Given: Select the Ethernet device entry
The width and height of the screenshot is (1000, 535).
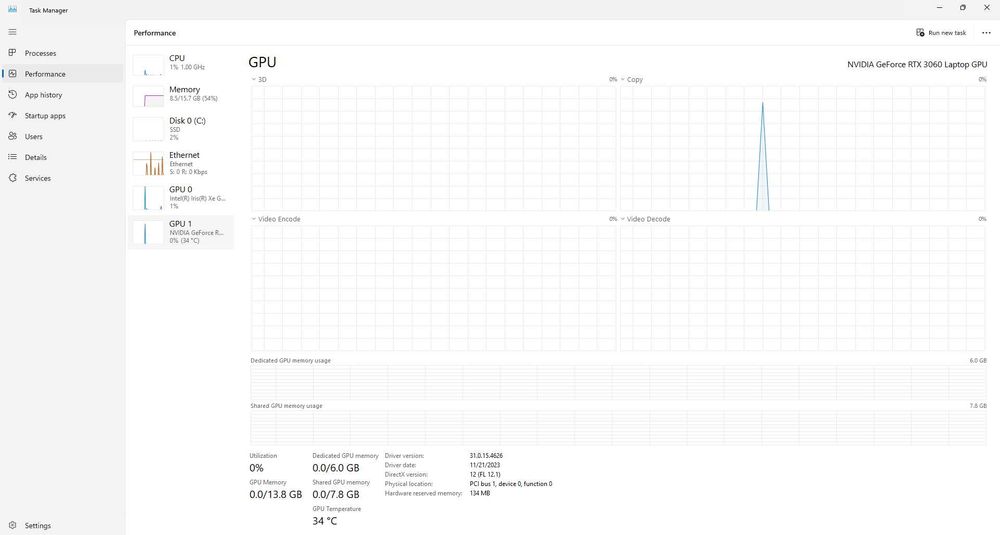Looking at the screenshot, I should tap(180, 163).
